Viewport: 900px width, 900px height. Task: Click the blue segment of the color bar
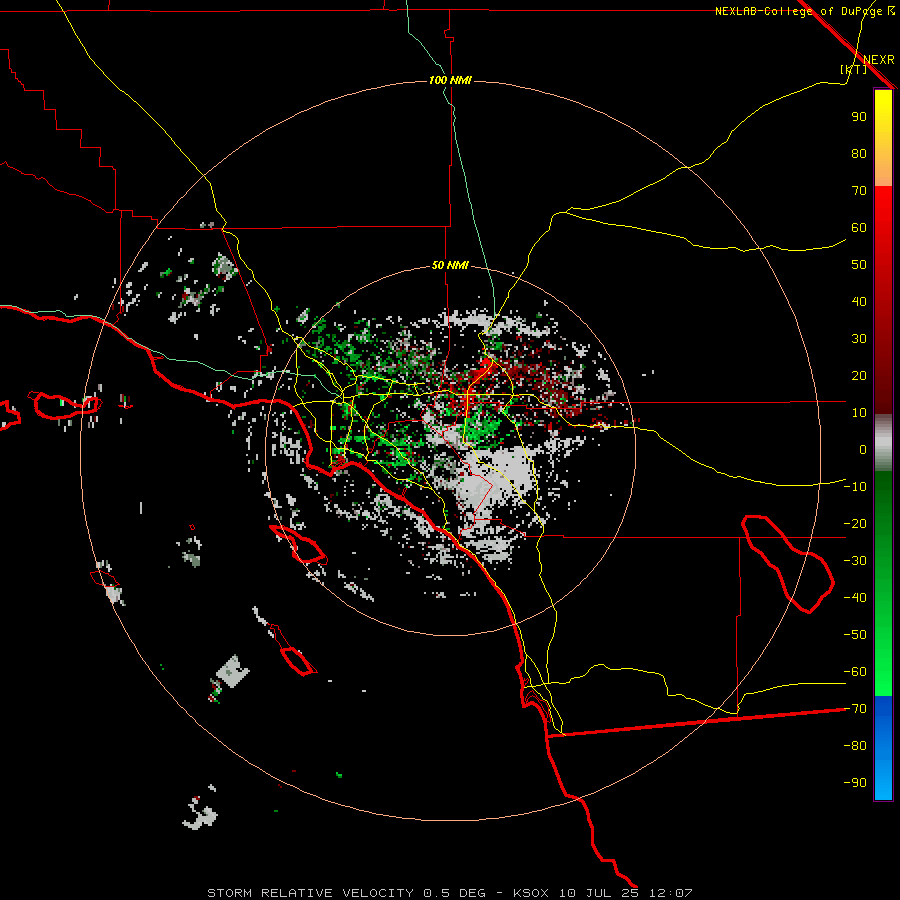pos(883,748)
